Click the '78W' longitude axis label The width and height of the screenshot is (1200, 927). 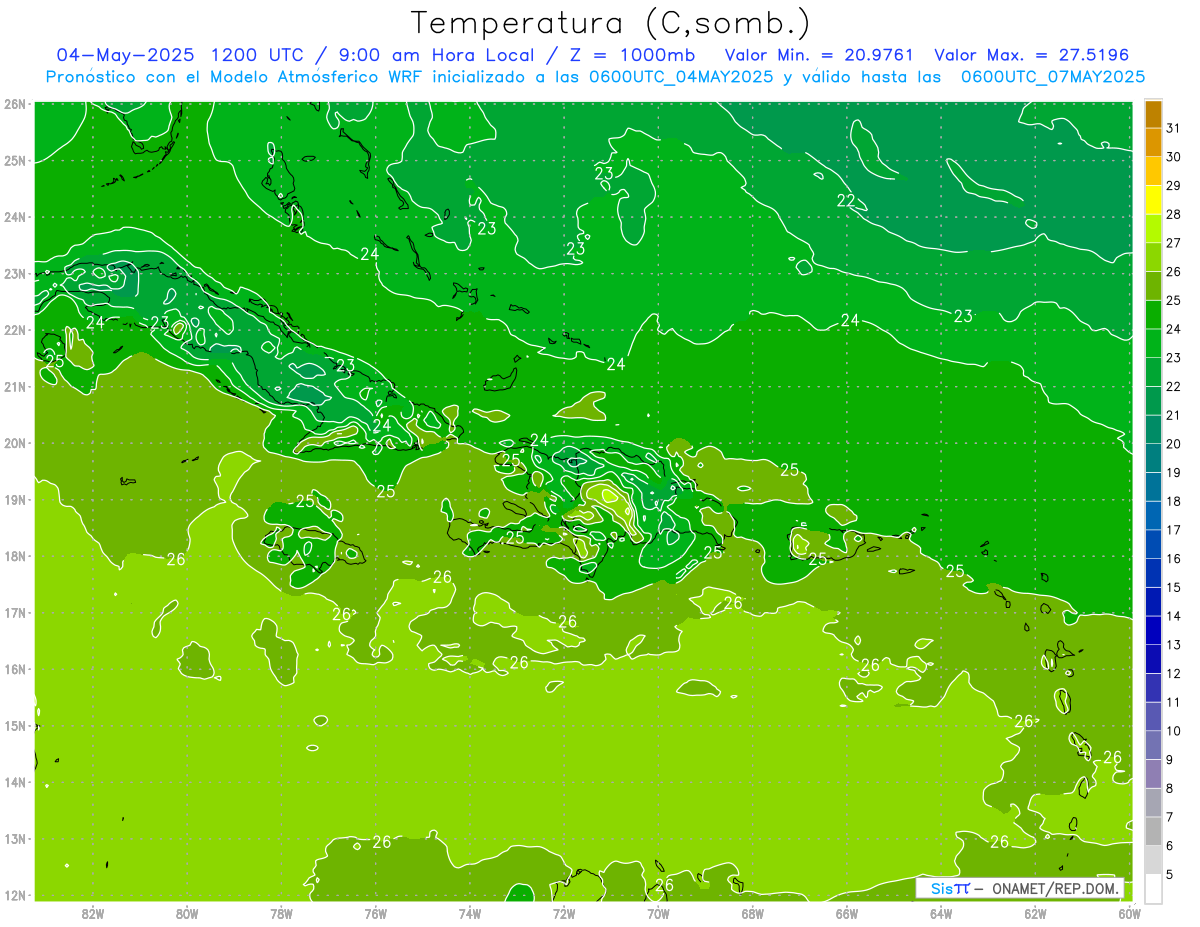[x=281, y=913]
